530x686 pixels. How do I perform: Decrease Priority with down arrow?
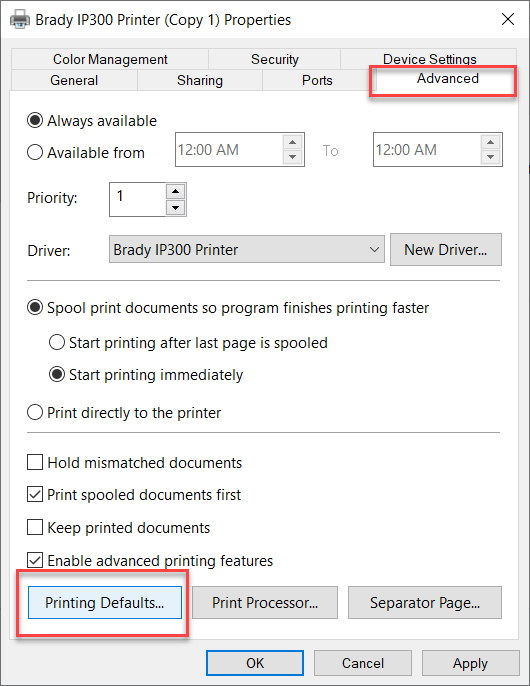click(175, 207)
